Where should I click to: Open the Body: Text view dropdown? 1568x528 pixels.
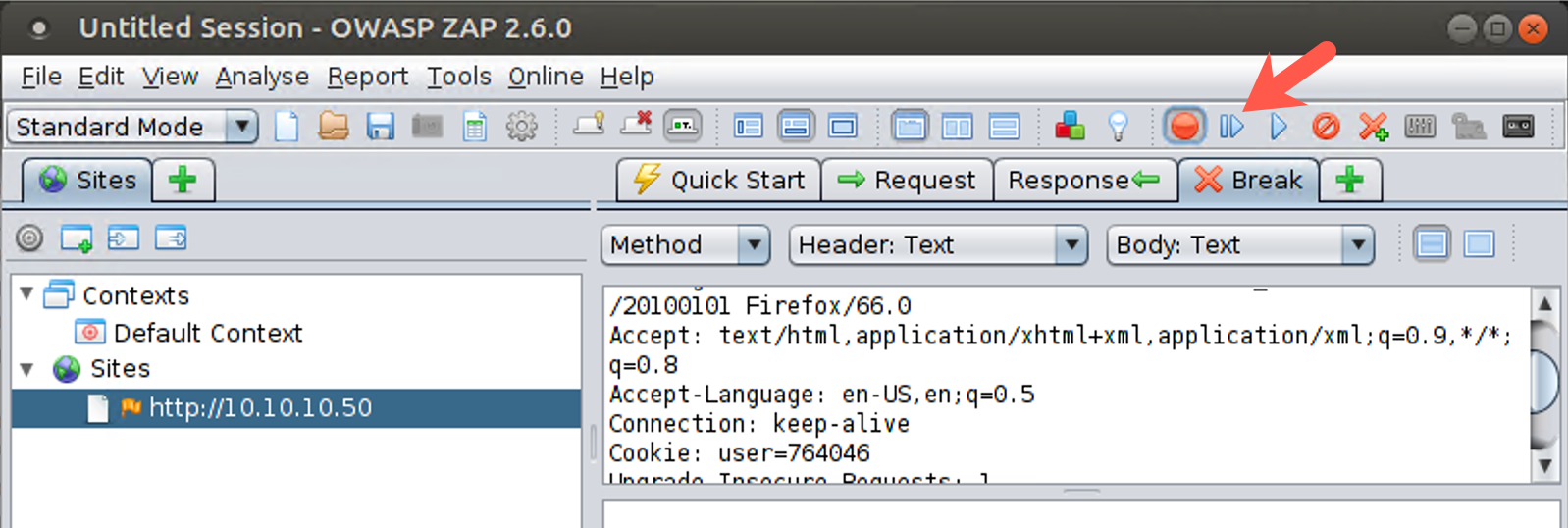(1239, 245)
